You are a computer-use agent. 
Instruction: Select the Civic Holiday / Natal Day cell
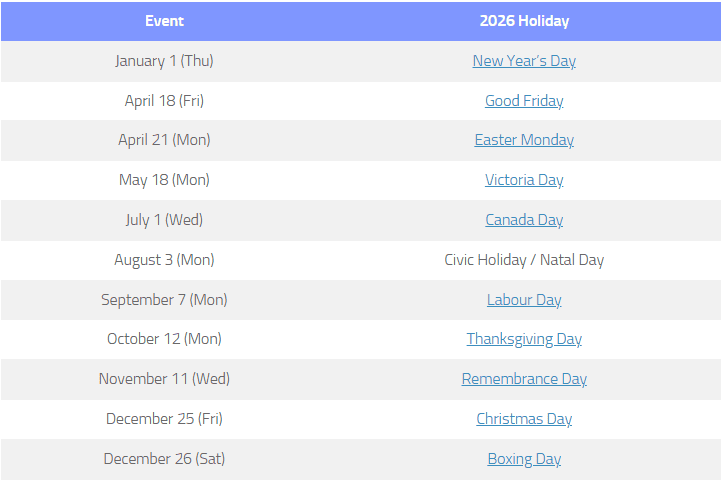tap(524, 260)
